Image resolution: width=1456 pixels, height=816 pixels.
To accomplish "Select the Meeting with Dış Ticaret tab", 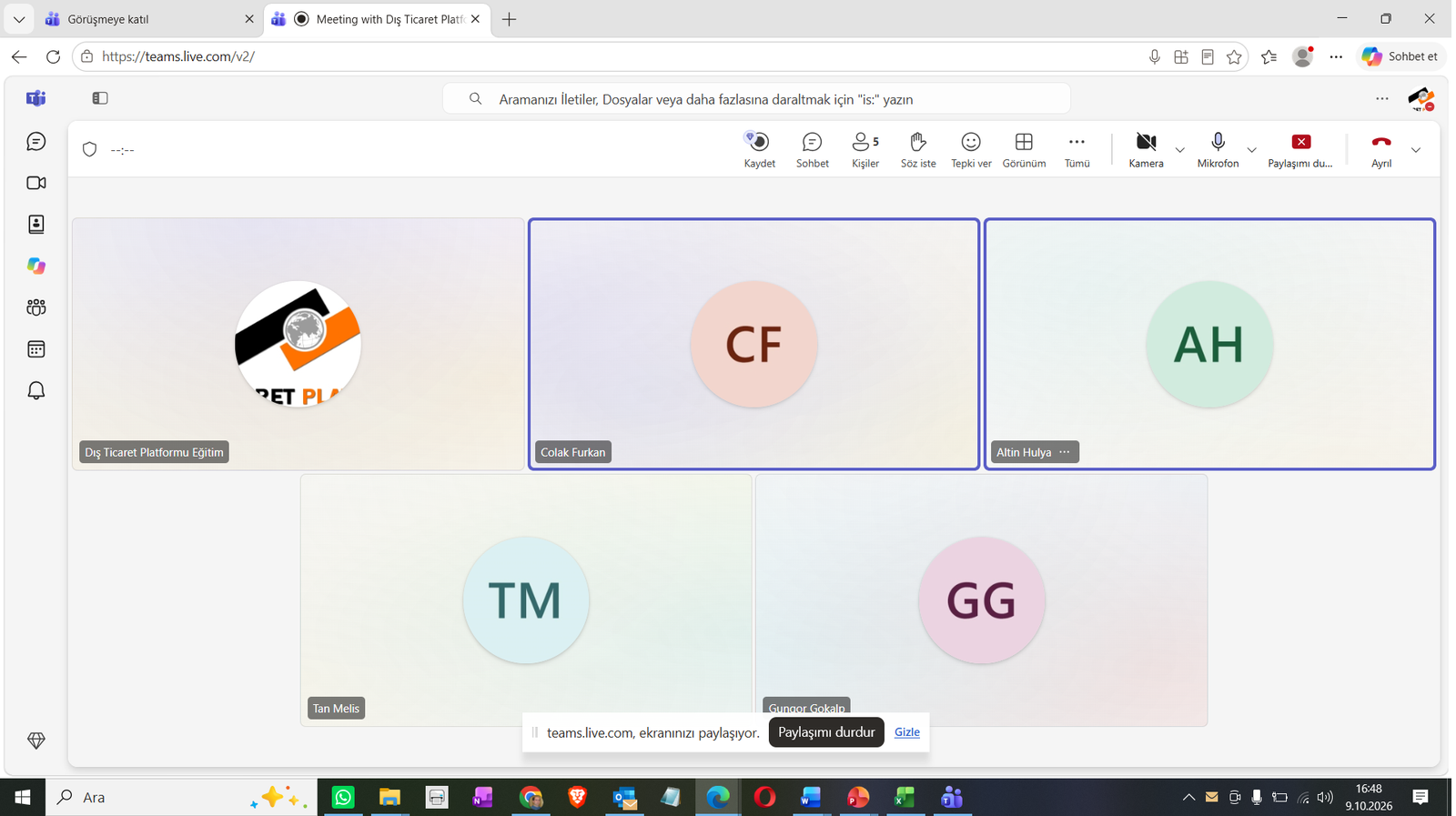I will (x=378, y=19).
